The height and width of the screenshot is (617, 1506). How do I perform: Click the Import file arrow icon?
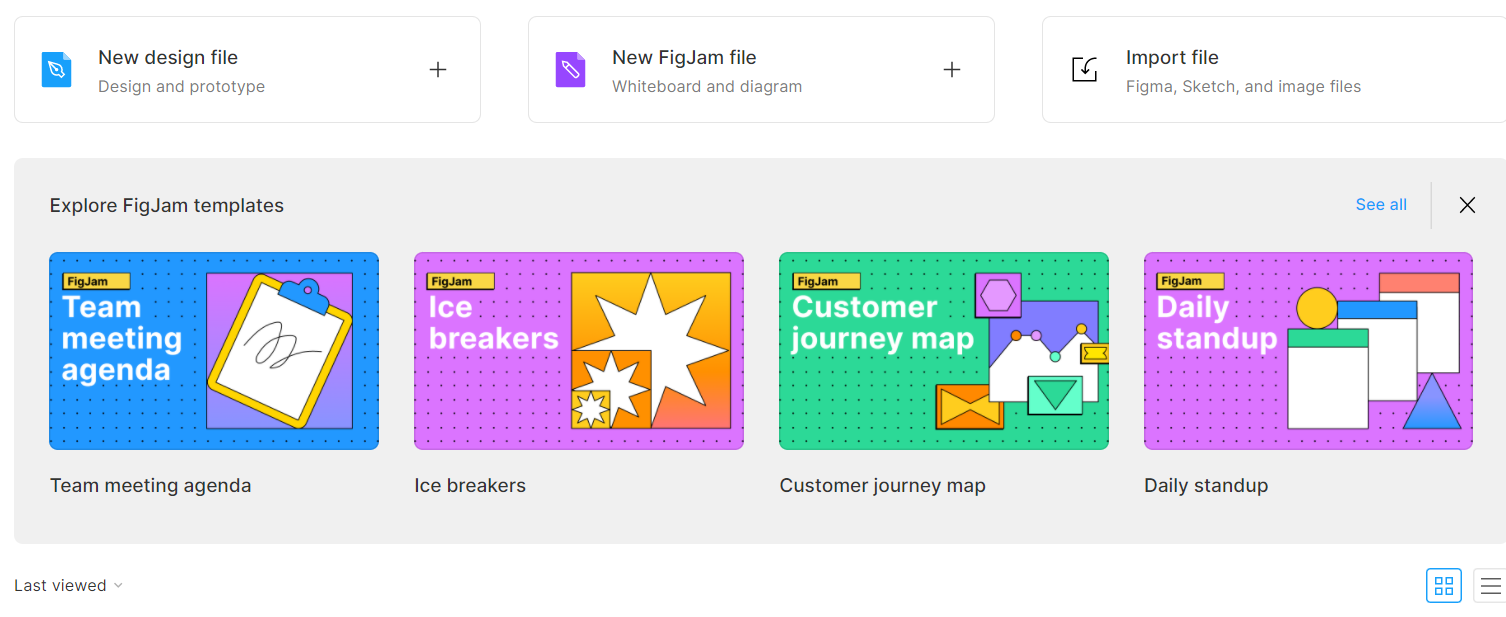pos(1085,70)
